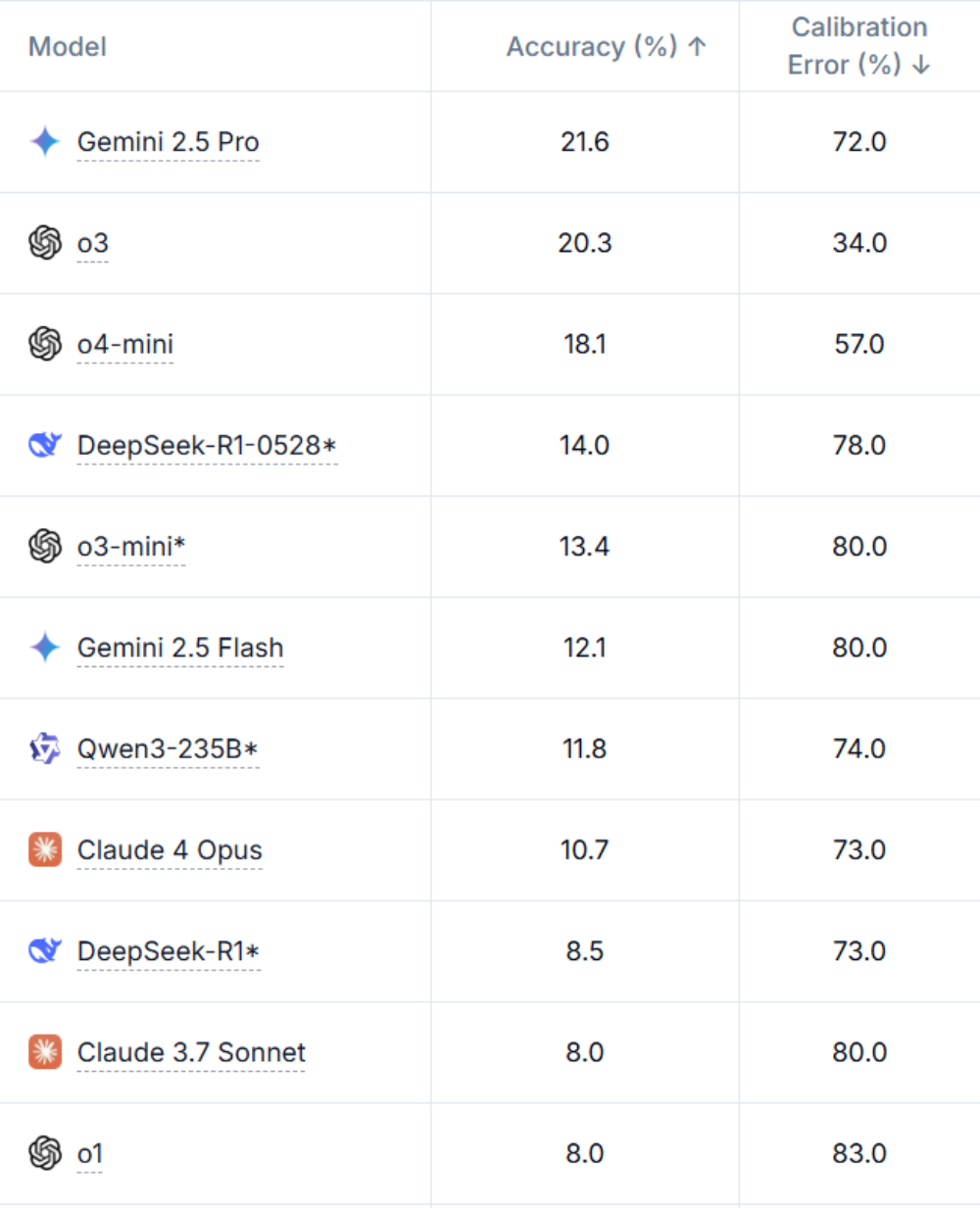Open the o3-mini model link
980x1208 pixels.
(131, 547)
